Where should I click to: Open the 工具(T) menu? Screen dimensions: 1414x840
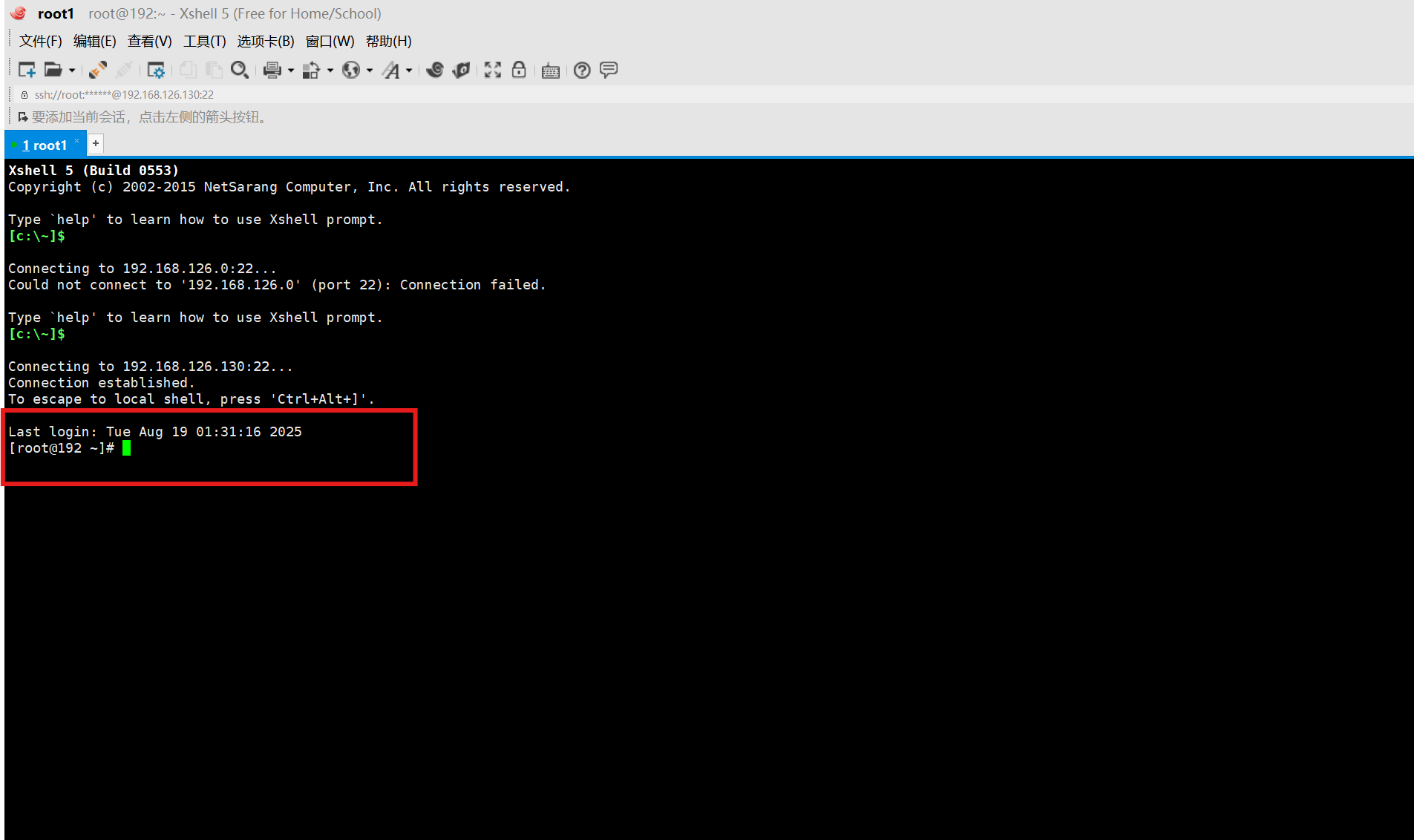click(205, 41)
